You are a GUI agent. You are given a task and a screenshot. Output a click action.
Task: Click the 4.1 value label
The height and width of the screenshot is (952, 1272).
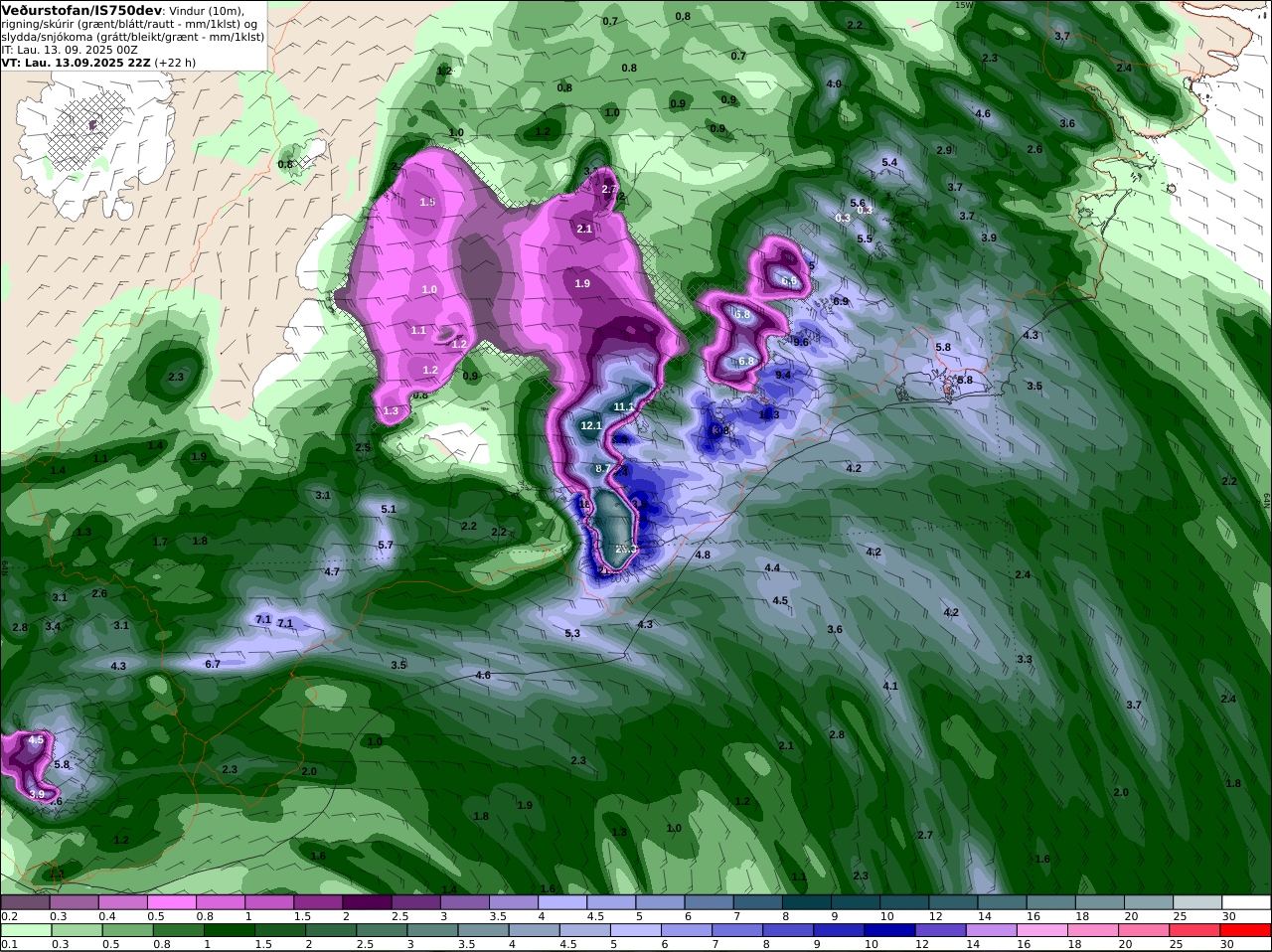(x=890, y=686)
